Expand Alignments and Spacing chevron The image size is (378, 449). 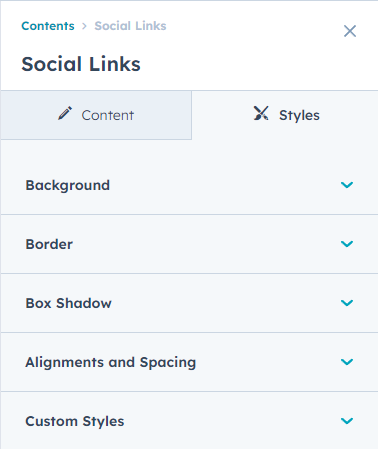[347, 362]
